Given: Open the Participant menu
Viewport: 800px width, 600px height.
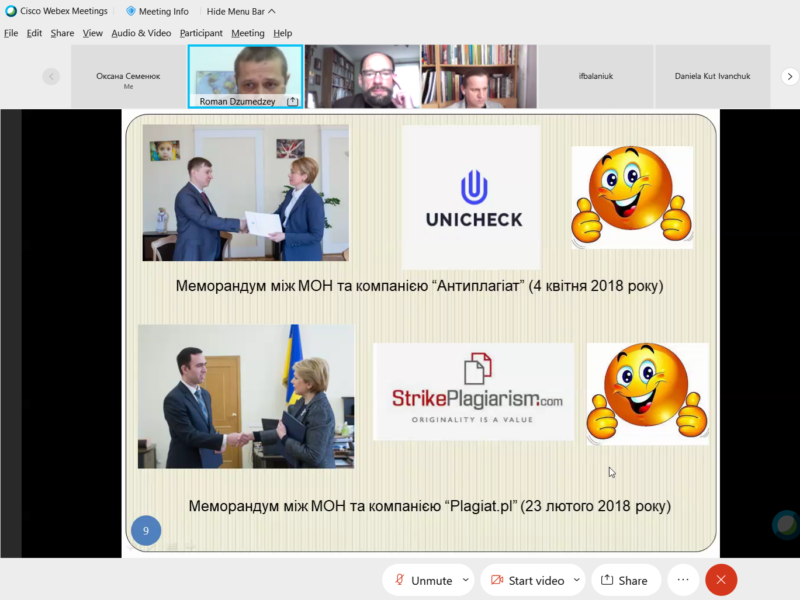Looking at the screenshot, I should tap(201, 33).
